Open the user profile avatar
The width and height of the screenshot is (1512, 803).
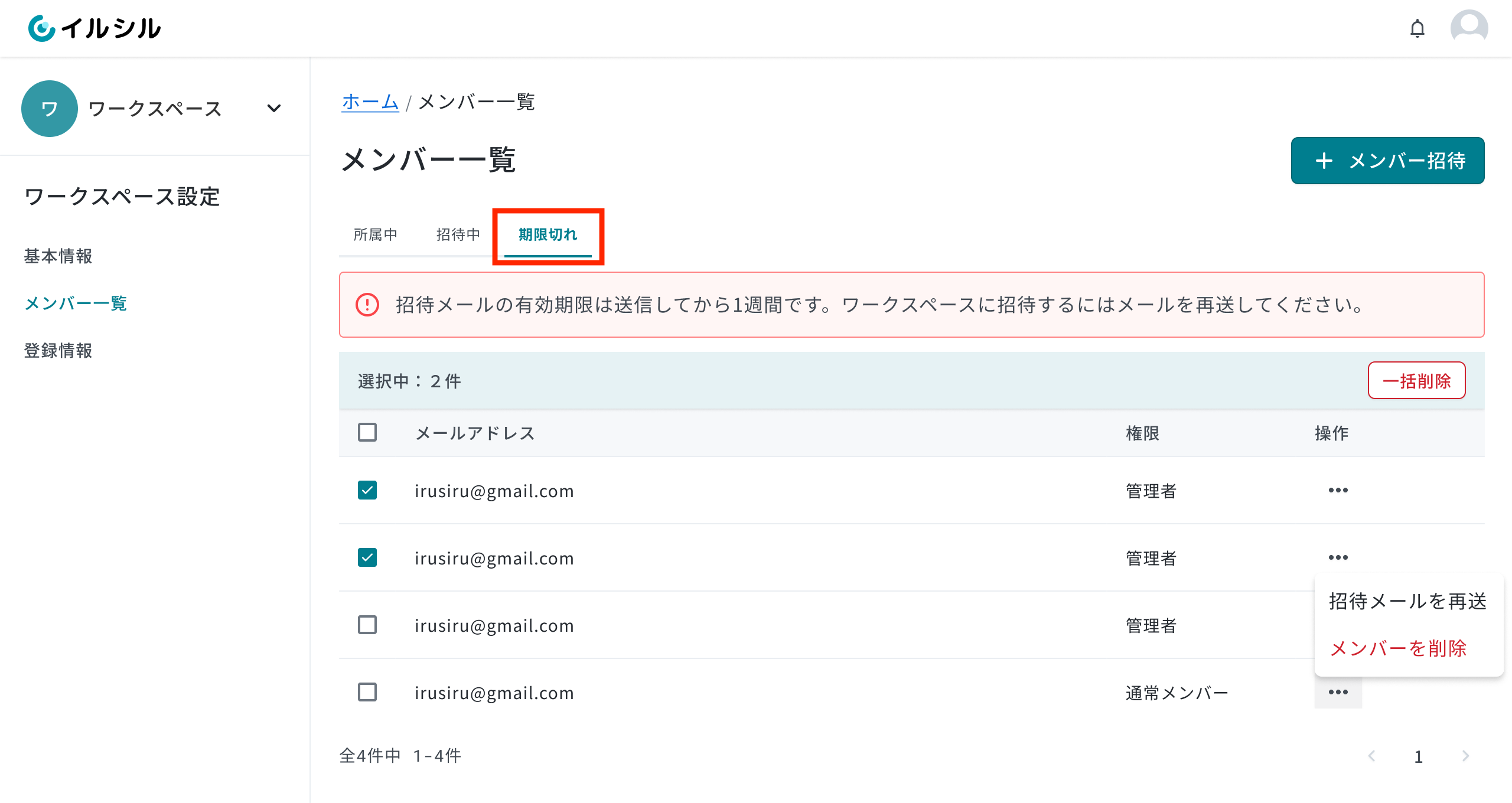click(1469, 28)
